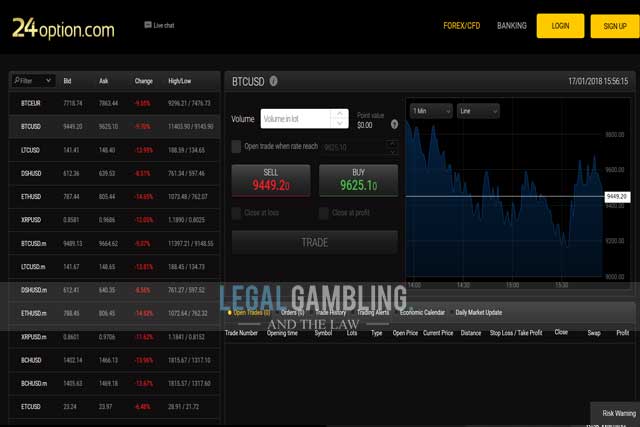Click the BTCUSD info icon
The width and height of the screenshot is (640, 427).
click(x=273, y=81)
